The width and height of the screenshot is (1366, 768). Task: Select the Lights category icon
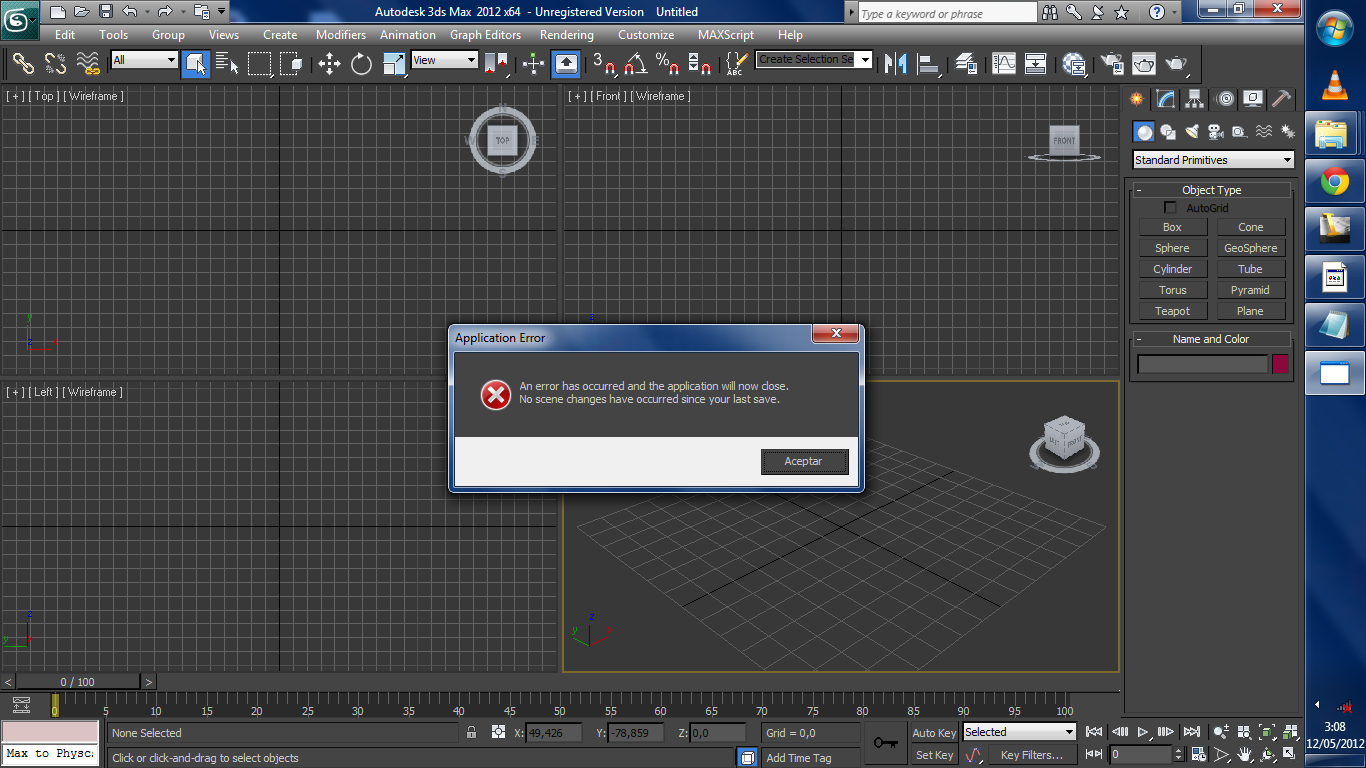tap(1191, 132)
